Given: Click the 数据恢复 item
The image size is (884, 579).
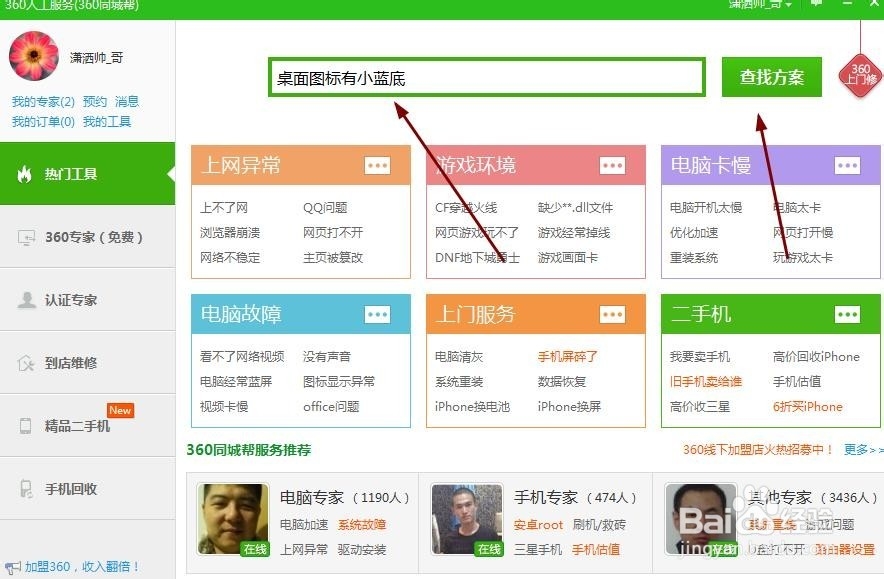Looking at the screenshot, I should click(562, 382).
